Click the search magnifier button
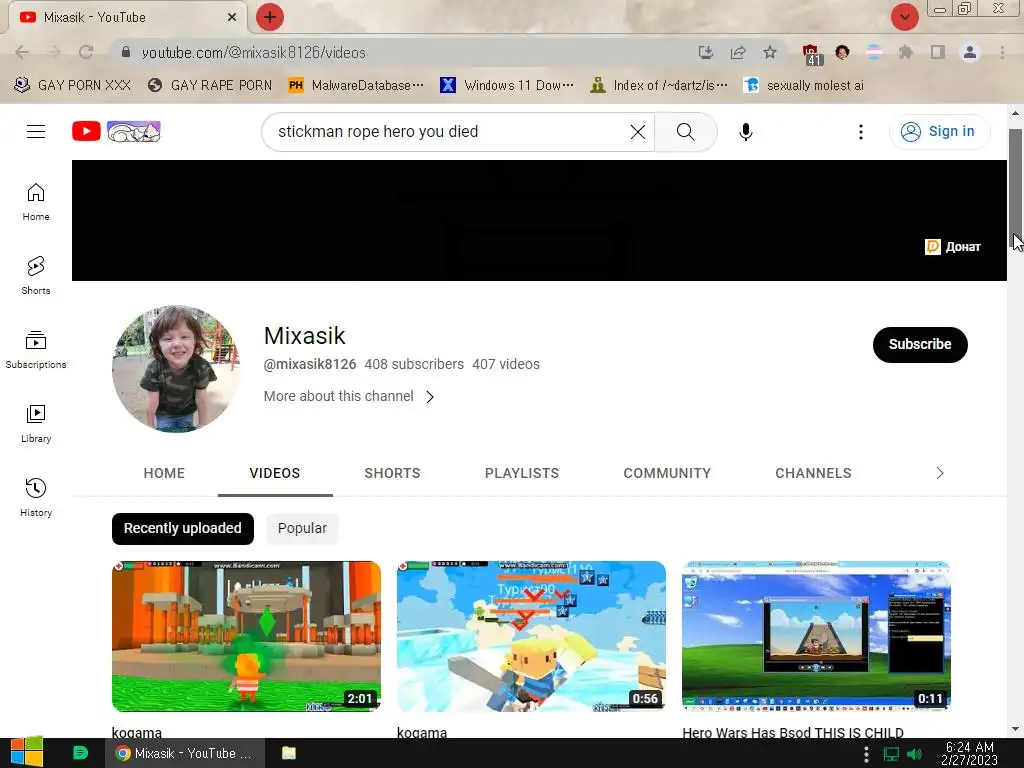1024x768 pixels. tap(685, 131)
